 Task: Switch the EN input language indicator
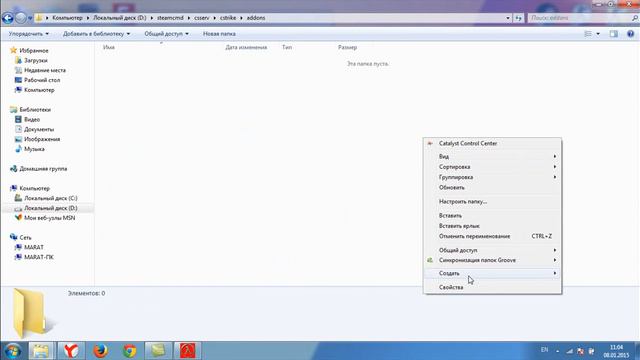[x=544, y=350]
